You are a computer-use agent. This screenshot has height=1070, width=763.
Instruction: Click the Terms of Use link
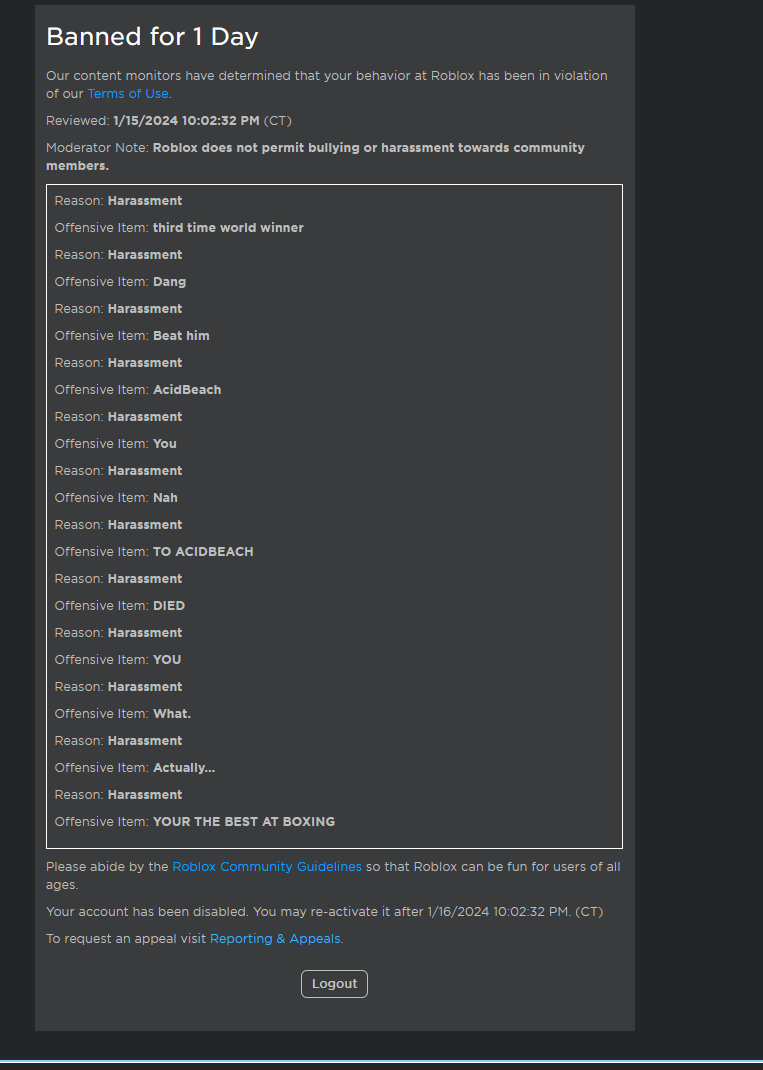(127, 93)
